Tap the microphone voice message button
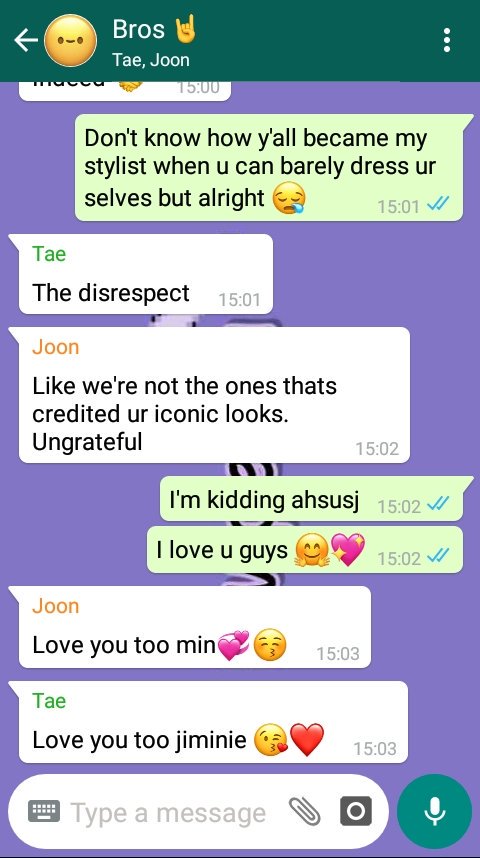Screen dimensions: 480x858 point(435,811)
